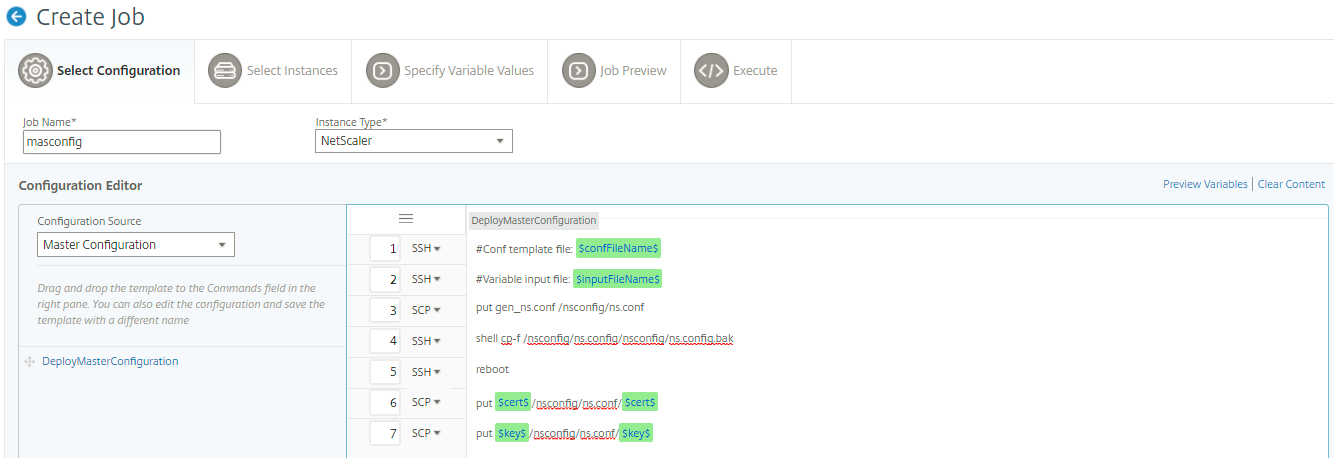The height and width of the screenshot is (458, 1334).
Task: Open the Instance Type NetScaler dropdown
Action: (x=414, y=141)
